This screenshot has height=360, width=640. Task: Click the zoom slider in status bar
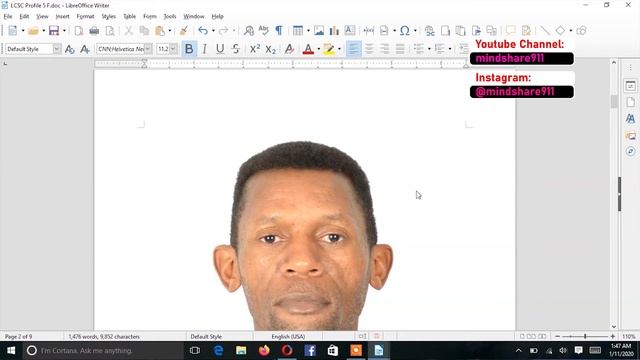pos(585,336)
